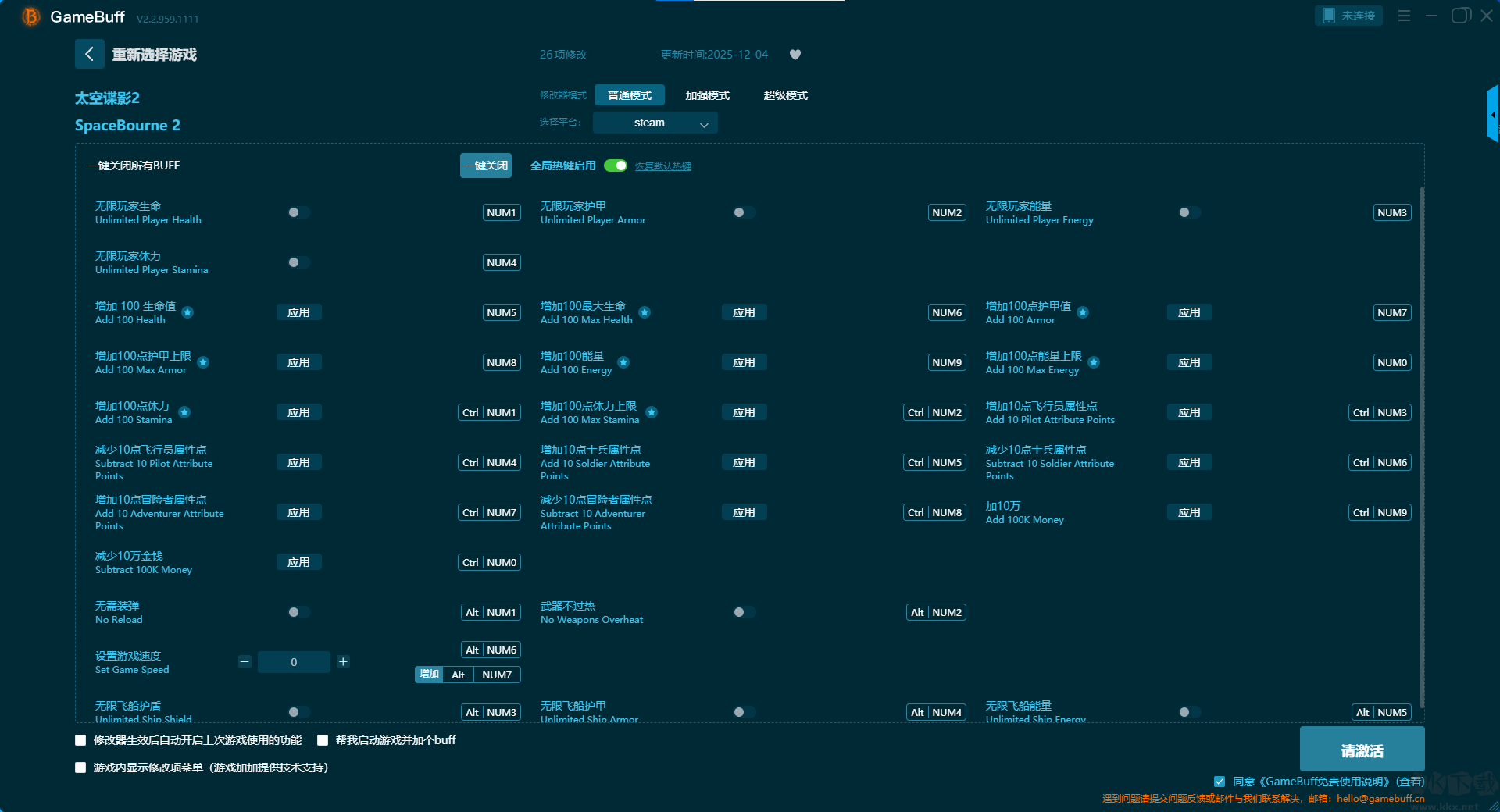Apply Add 100 Max Health

pos(745,312)
